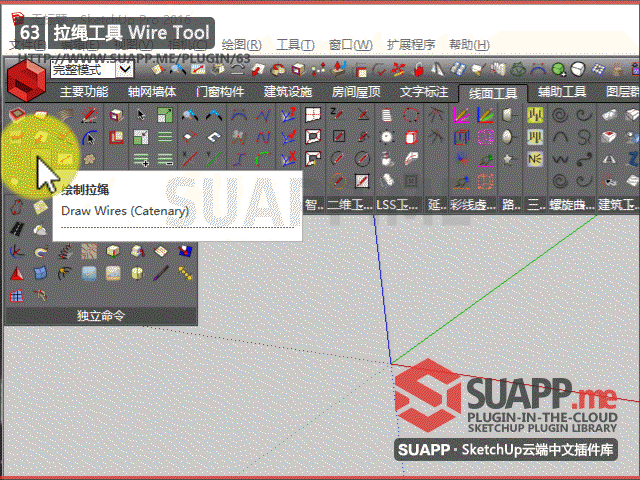Click the 独立命令 panel title bar
640x480 pixels.
pyautogui.click(x=101, y=316)
